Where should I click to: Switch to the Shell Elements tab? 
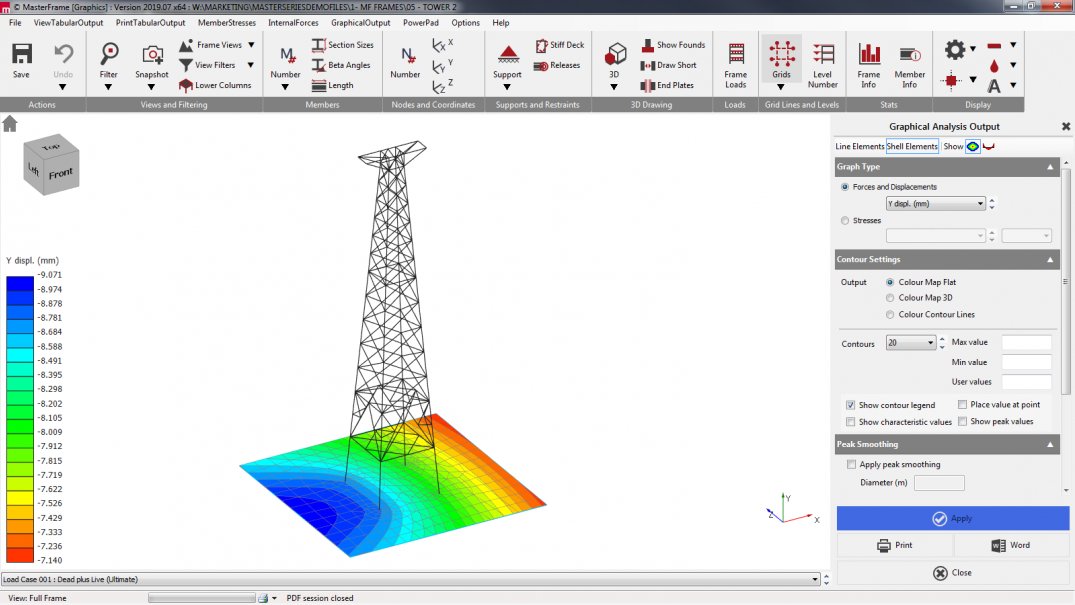point(912,146)
